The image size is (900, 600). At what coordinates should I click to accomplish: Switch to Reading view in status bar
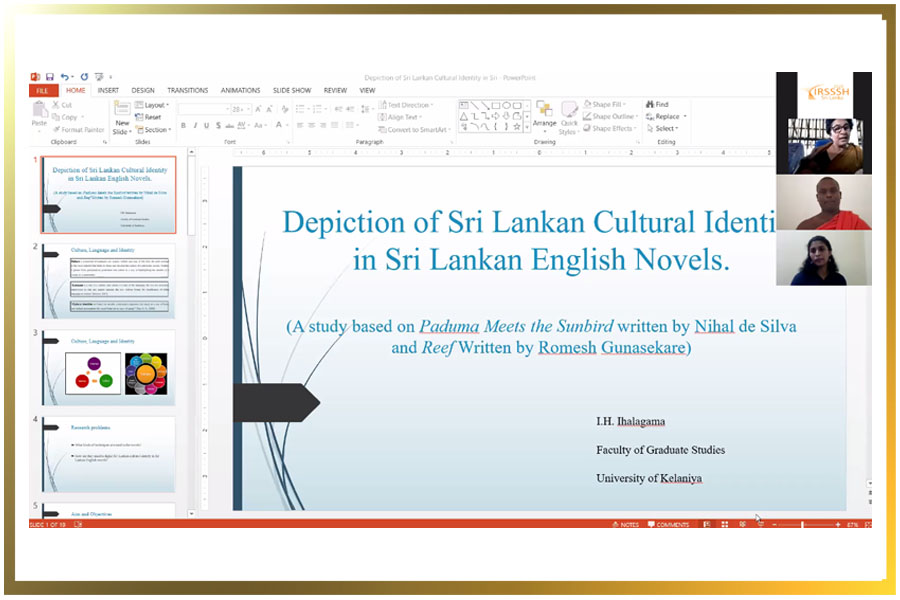(743, 524)
